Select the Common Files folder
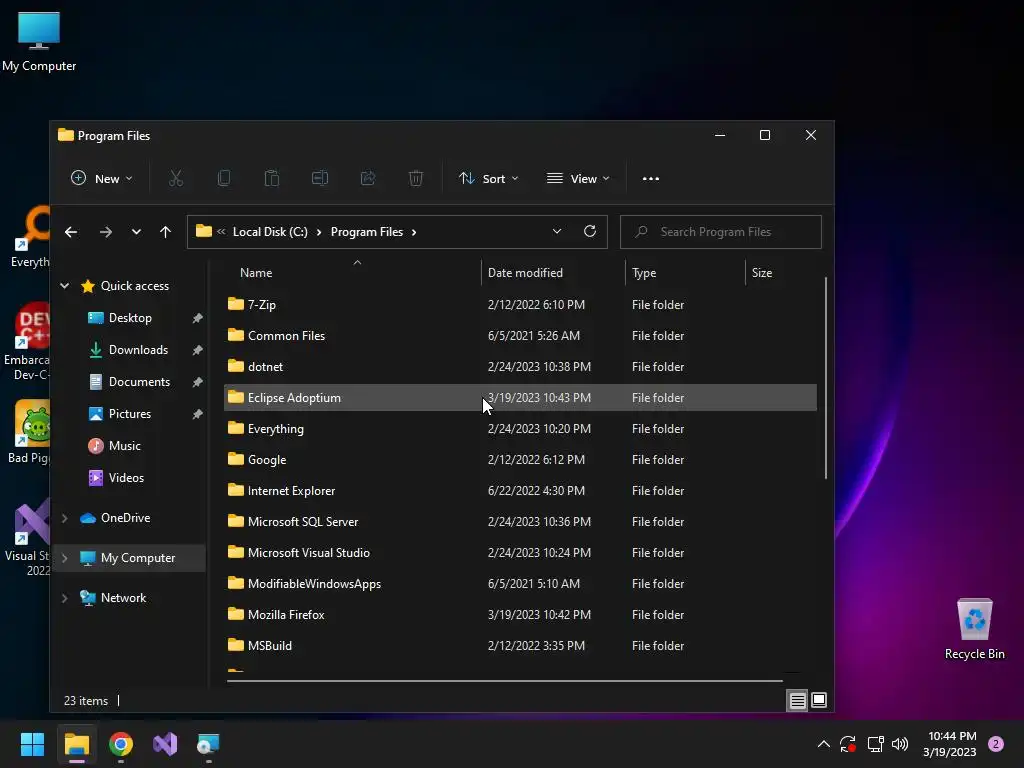 [520, 336]
